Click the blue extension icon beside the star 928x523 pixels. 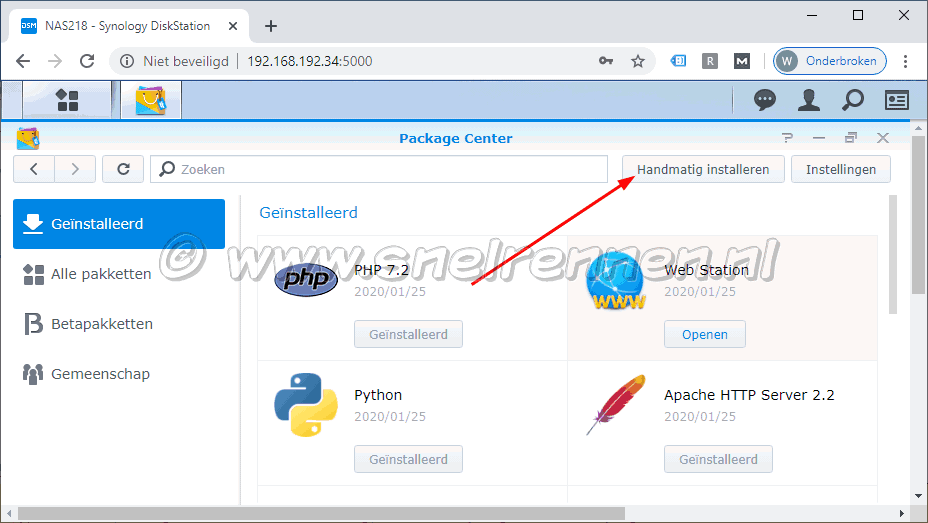[678, 61]
